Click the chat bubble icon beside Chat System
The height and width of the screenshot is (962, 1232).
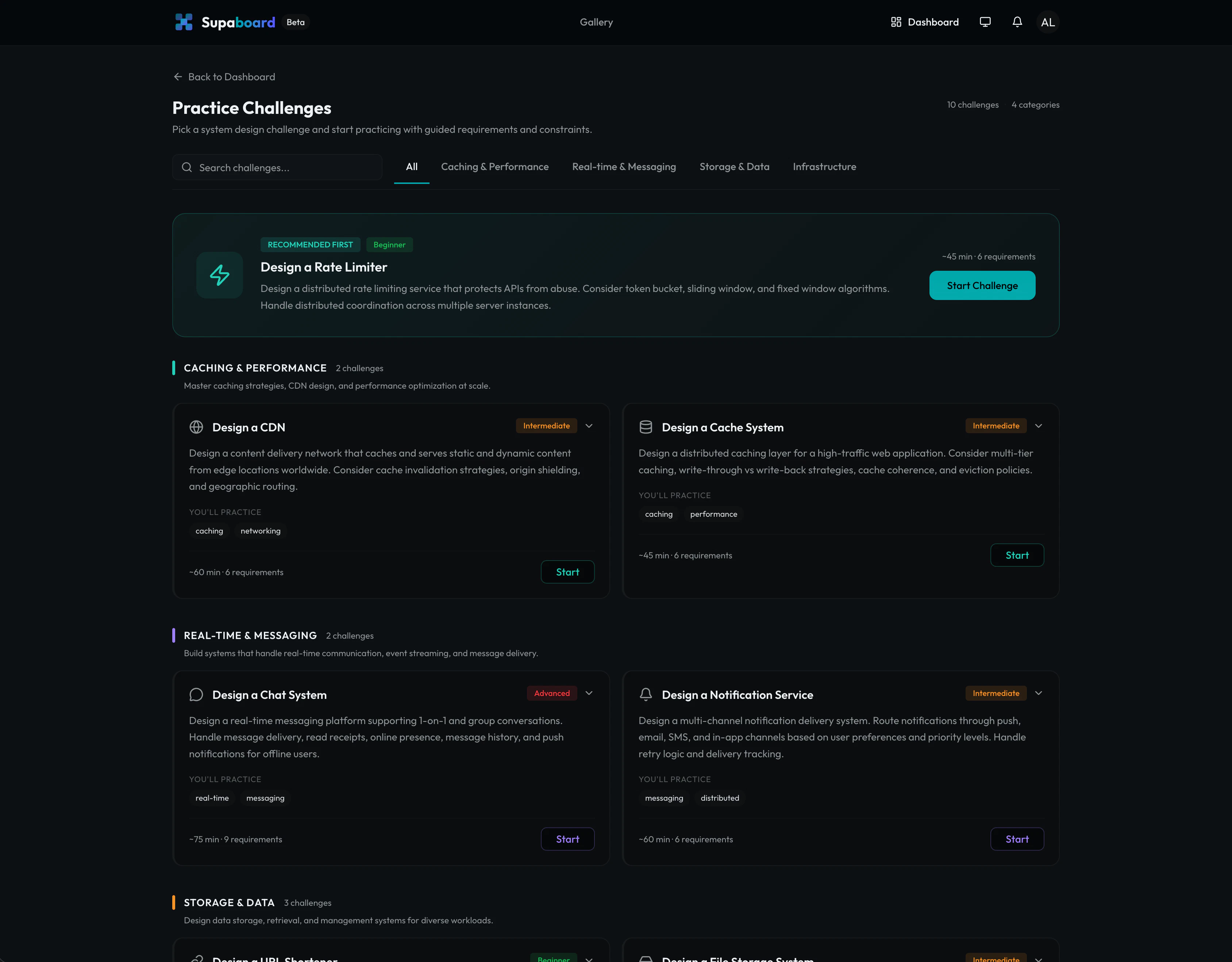[196, 694]
